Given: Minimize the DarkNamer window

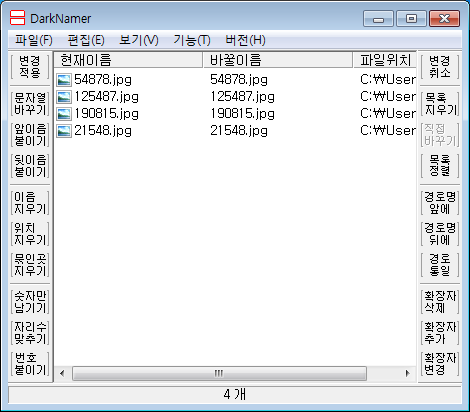Looking at the screenshot, I should pyautogui.click(x=378, y=19).
